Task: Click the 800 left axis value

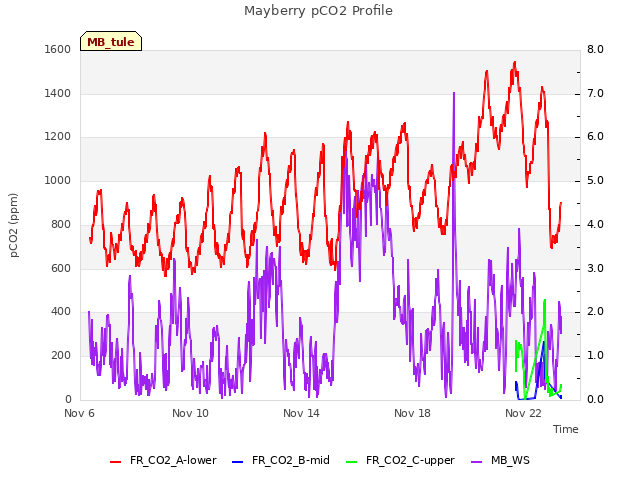Action: coord(61,224)
